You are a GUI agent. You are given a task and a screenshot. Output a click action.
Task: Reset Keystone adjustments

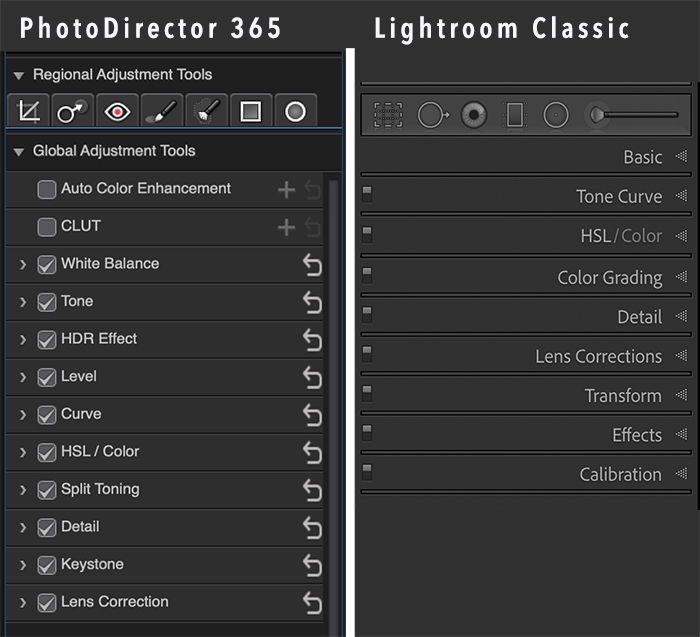click(312, 565)
